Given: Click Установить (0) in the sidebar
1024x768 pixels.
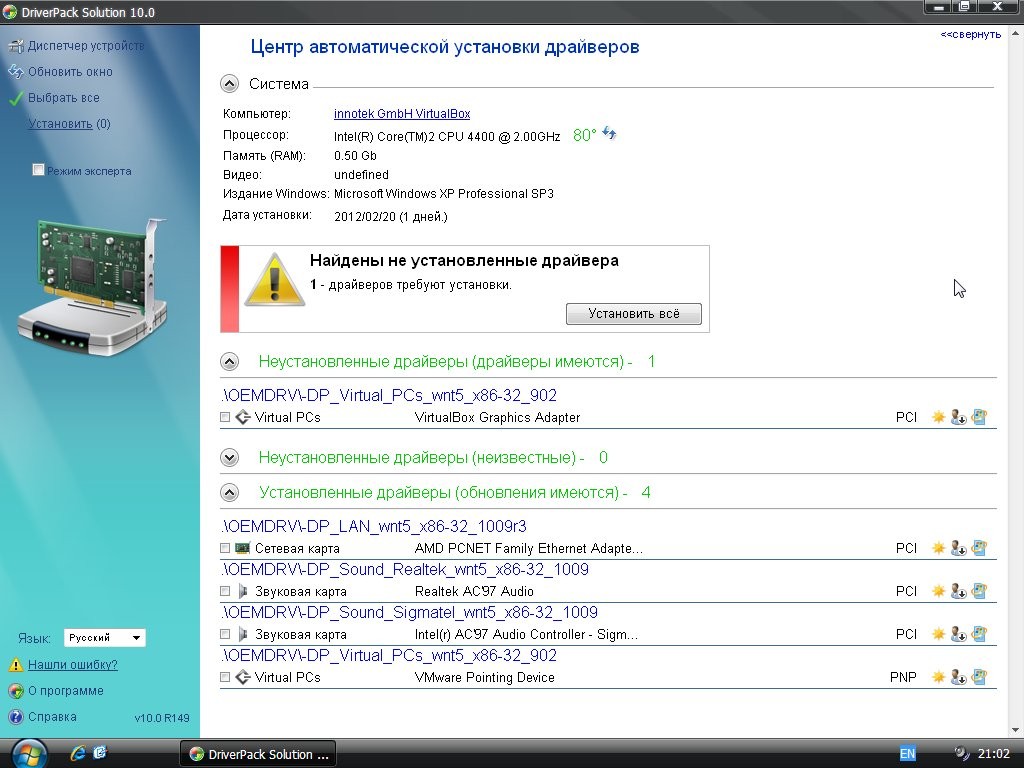Looking at the screenshot, I should click(69, 123).
